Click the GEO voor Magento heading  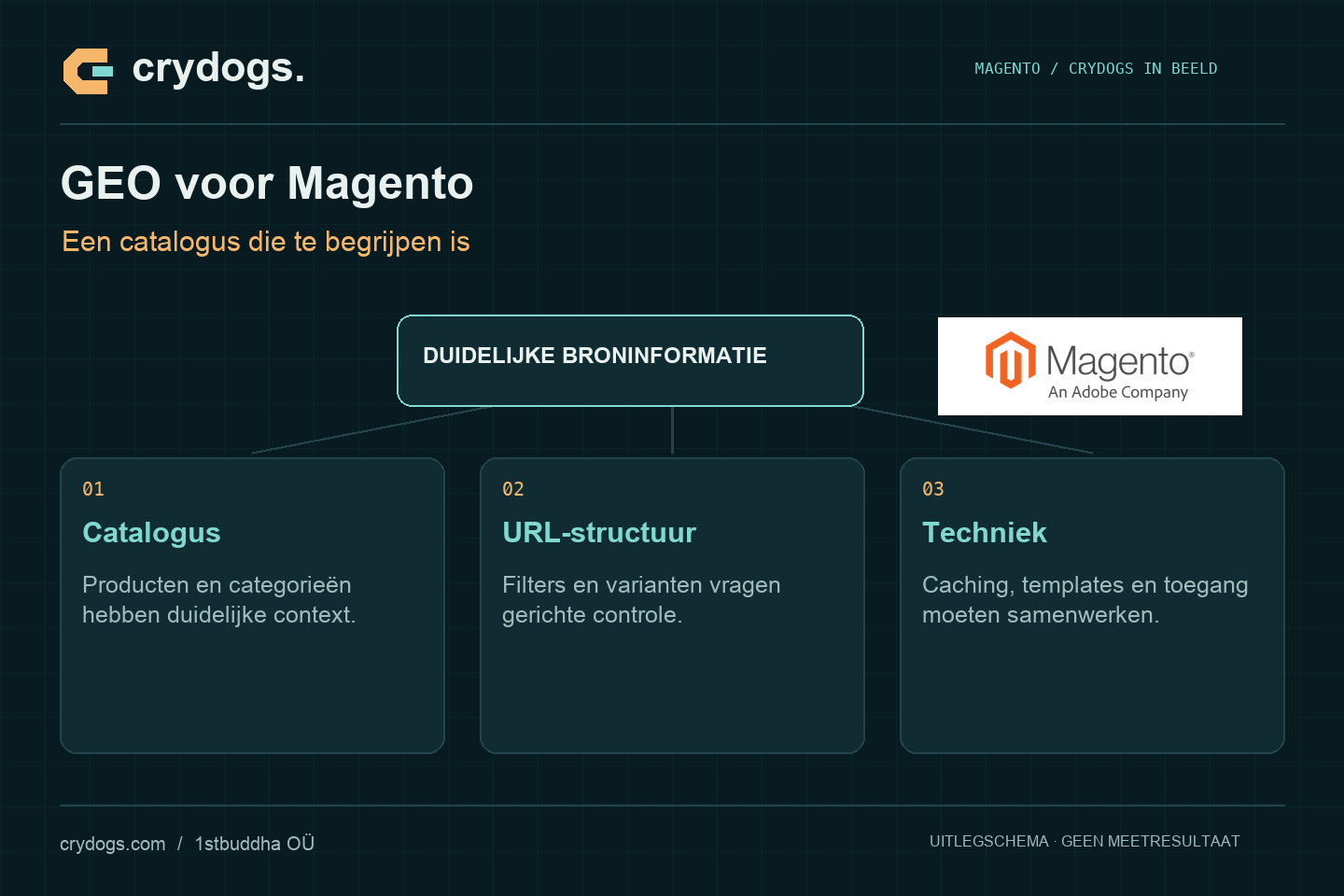tap(267, 183)
